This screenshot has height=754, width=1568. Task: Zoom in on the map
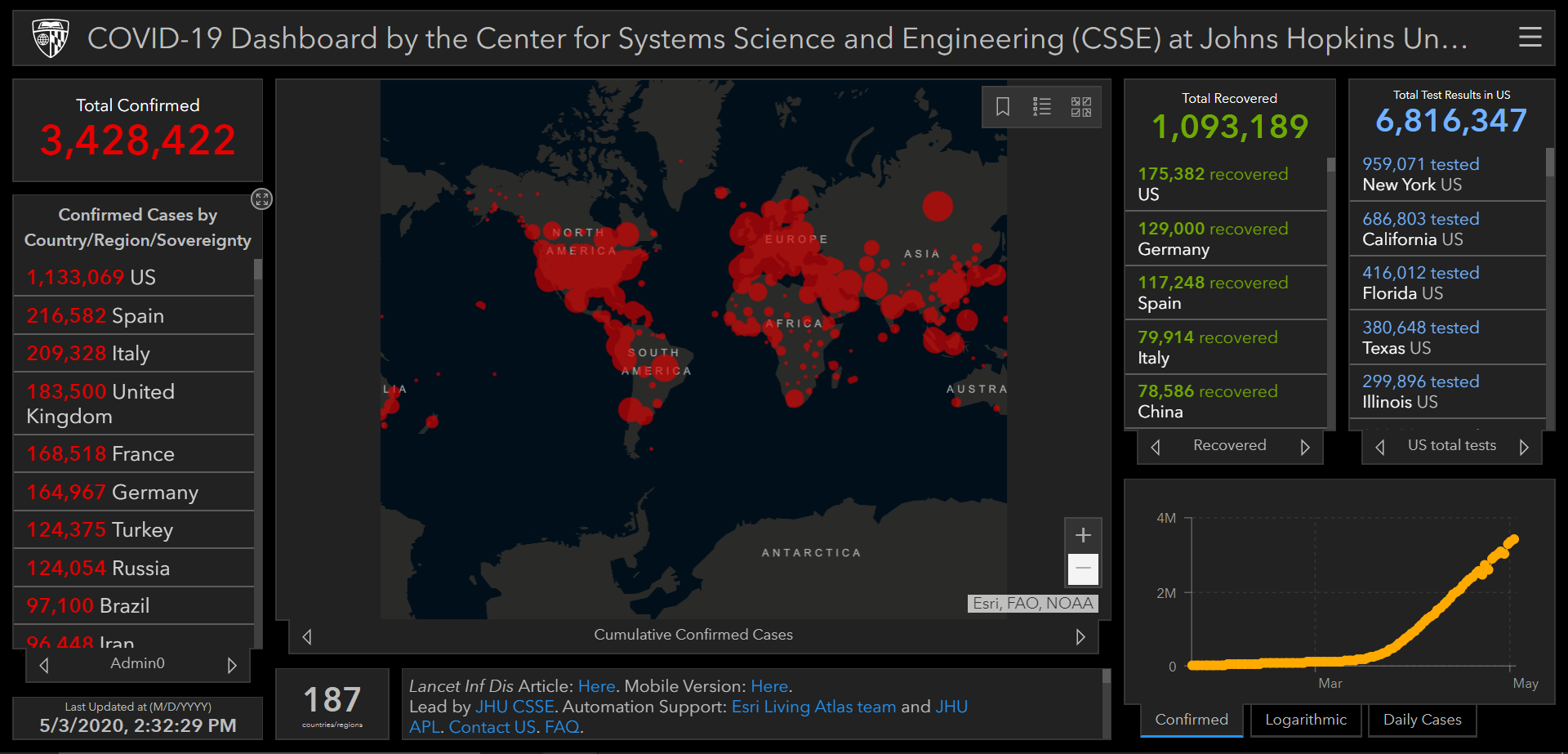tap(1083, 536)
